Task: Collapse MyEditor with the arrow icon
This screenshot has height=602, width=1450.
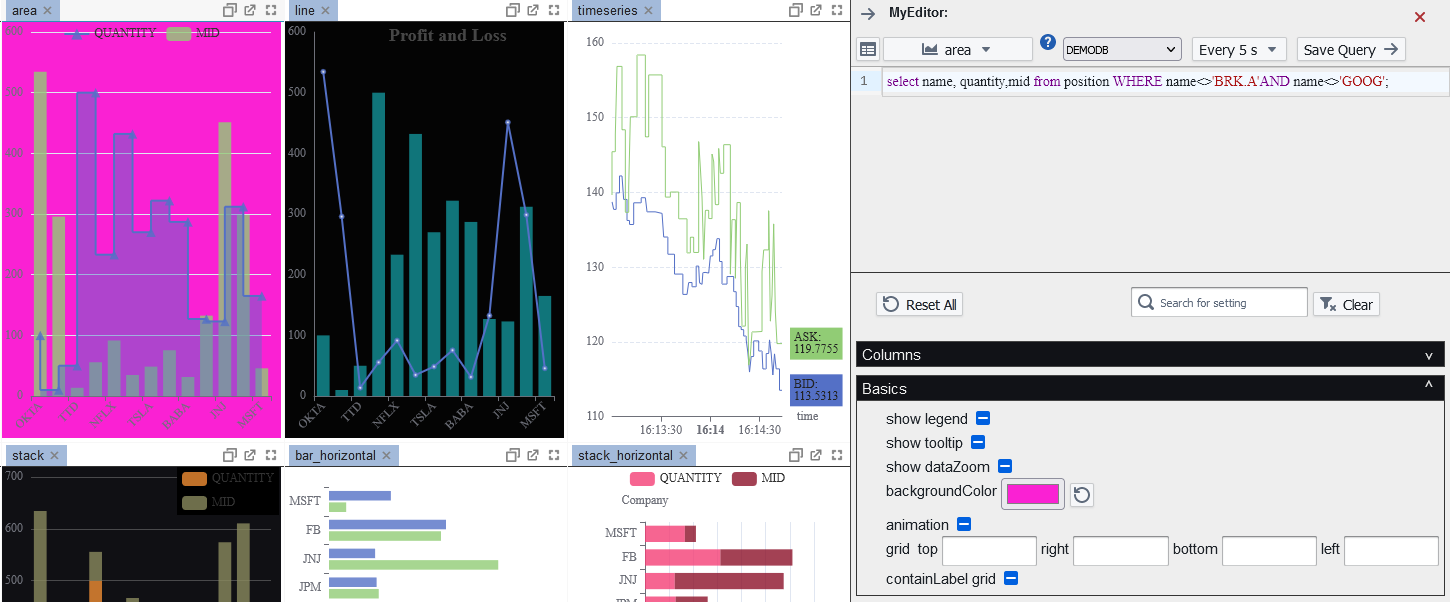Action: (x=868, y=14)
